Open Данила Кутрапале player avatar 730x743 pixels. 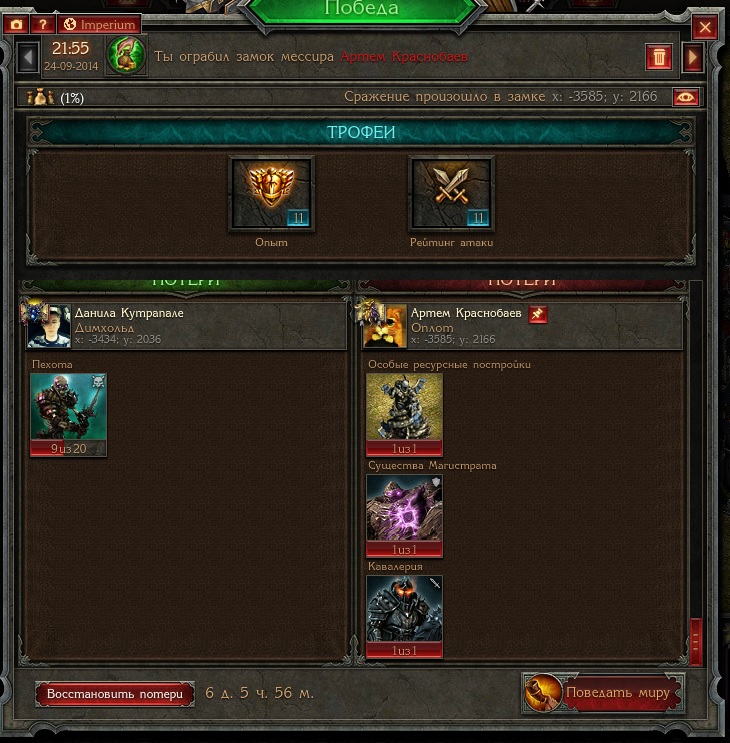(49, 326)
